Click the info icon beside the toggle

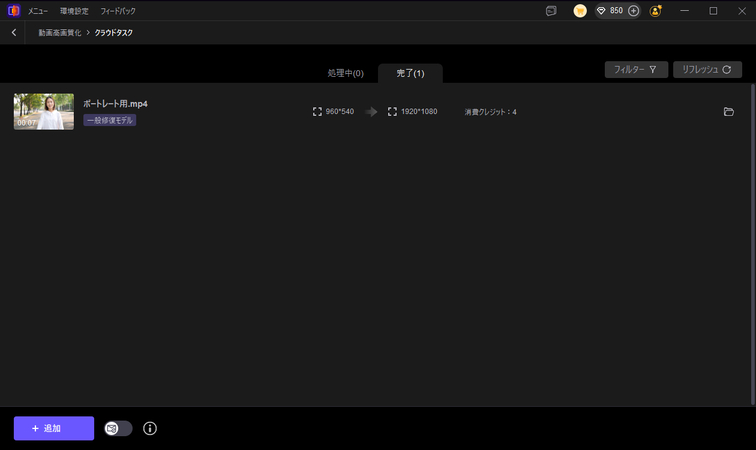pyautogui.click(x=150, y=428)
